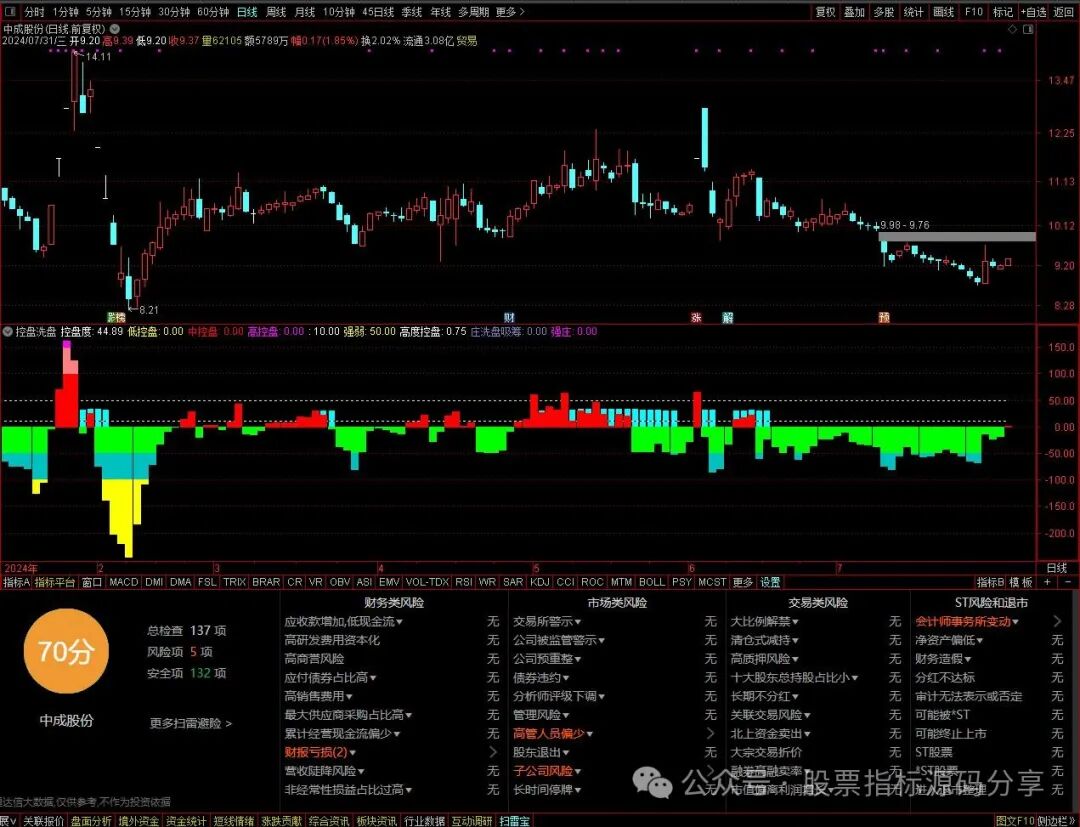The image size is (1080, 827).
Task: Click the 模板 template button
Action: (x=1021, y=582)
